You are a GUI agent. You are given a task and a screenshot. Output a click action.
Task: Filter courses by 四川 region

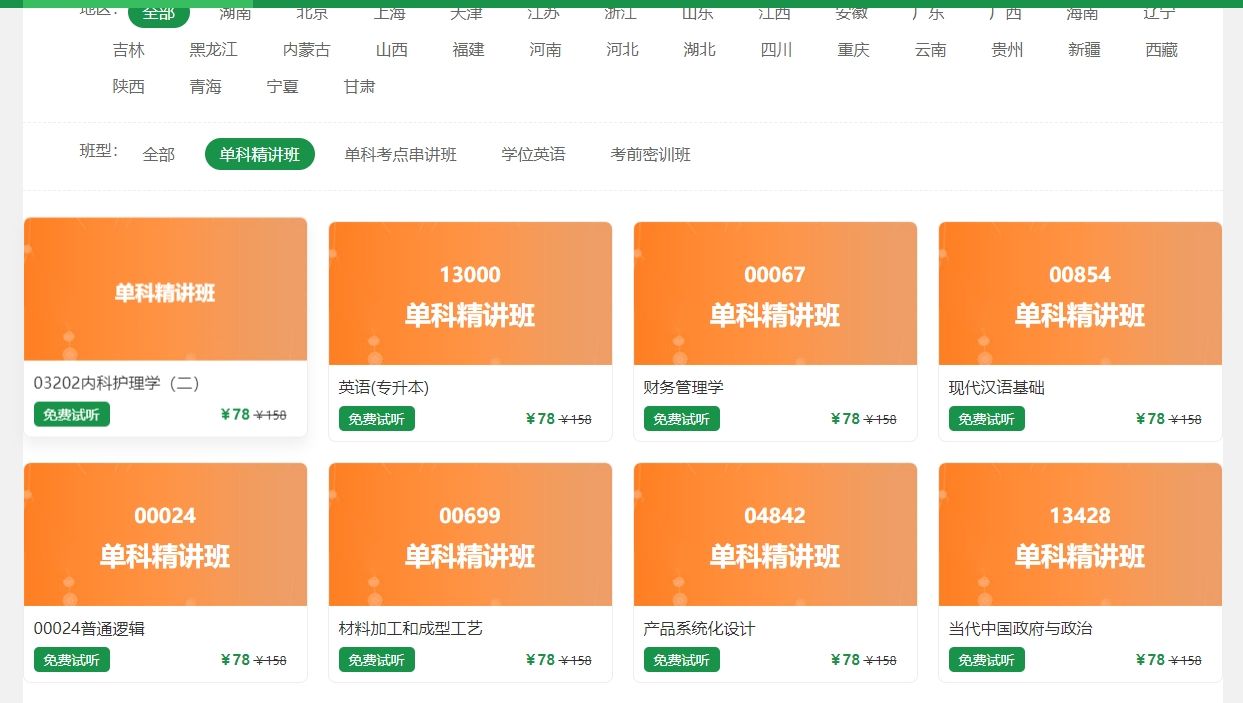pyautogui.click(x=776, y=50)
